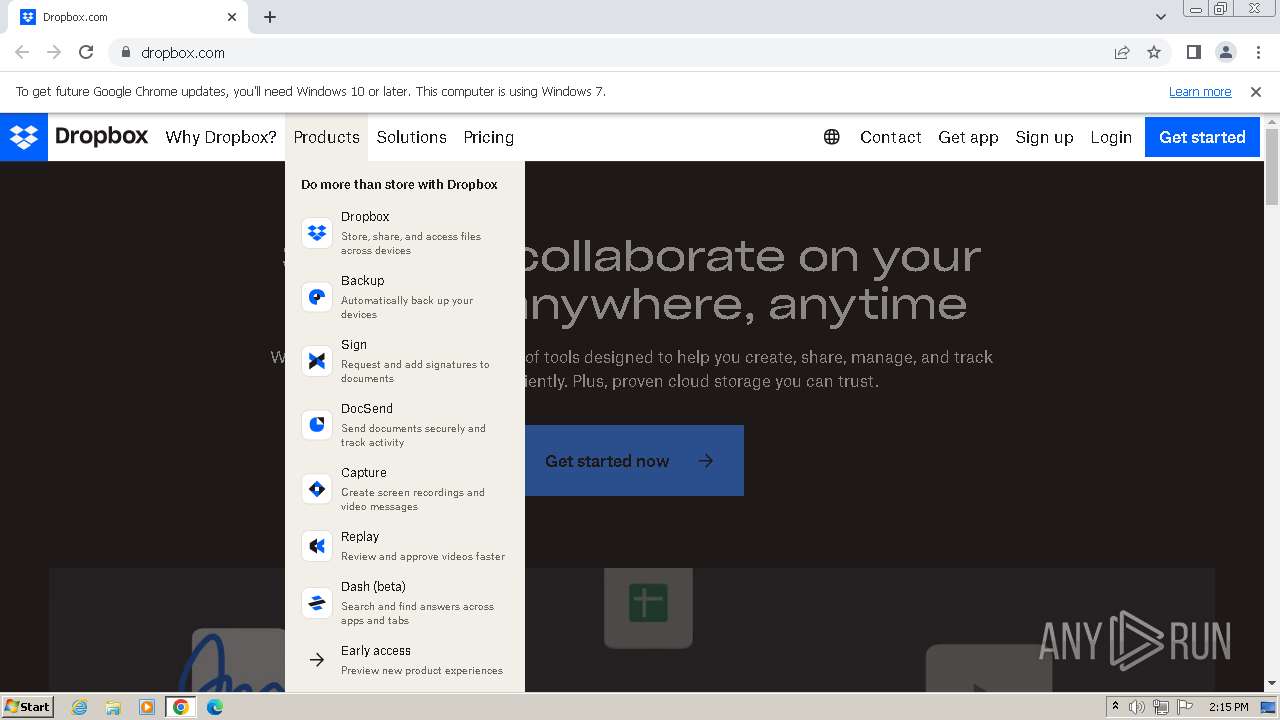Open the Backup product icon

[317, 297]
